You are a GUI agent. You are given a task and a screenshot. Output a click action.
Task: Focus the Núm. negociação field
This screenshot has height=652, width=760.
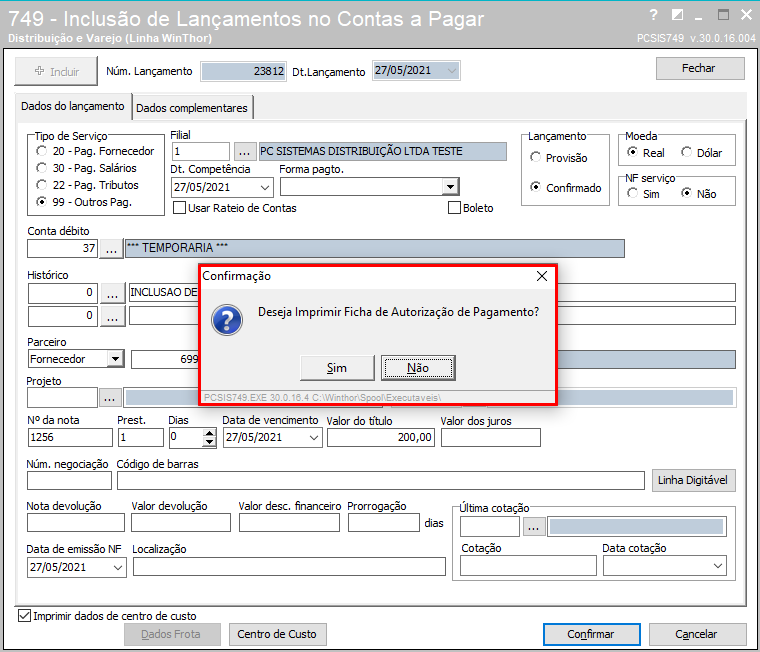point(69,480)
